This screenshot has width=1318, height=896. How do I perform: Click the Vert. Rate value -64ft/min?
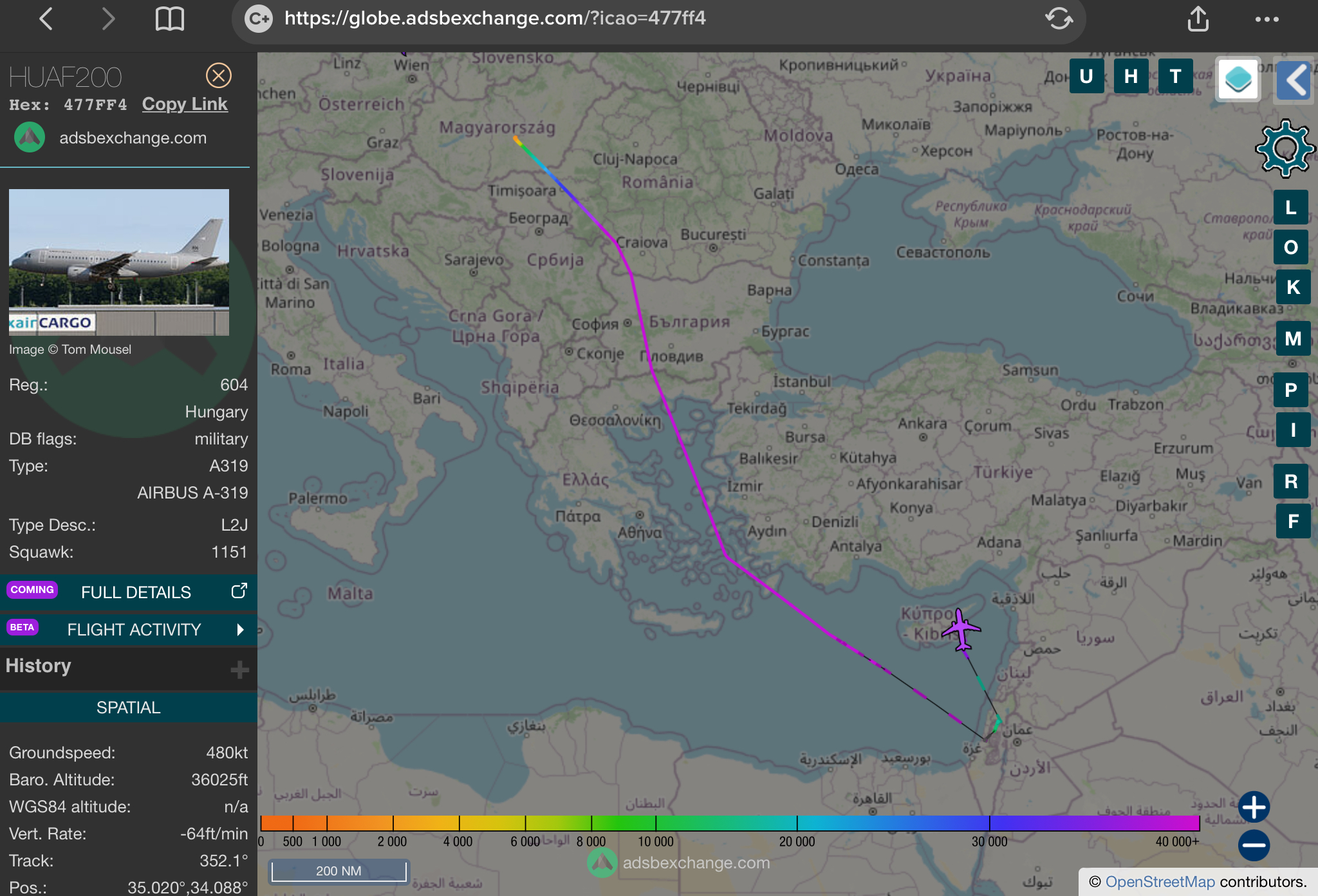[x=214, y=834]
